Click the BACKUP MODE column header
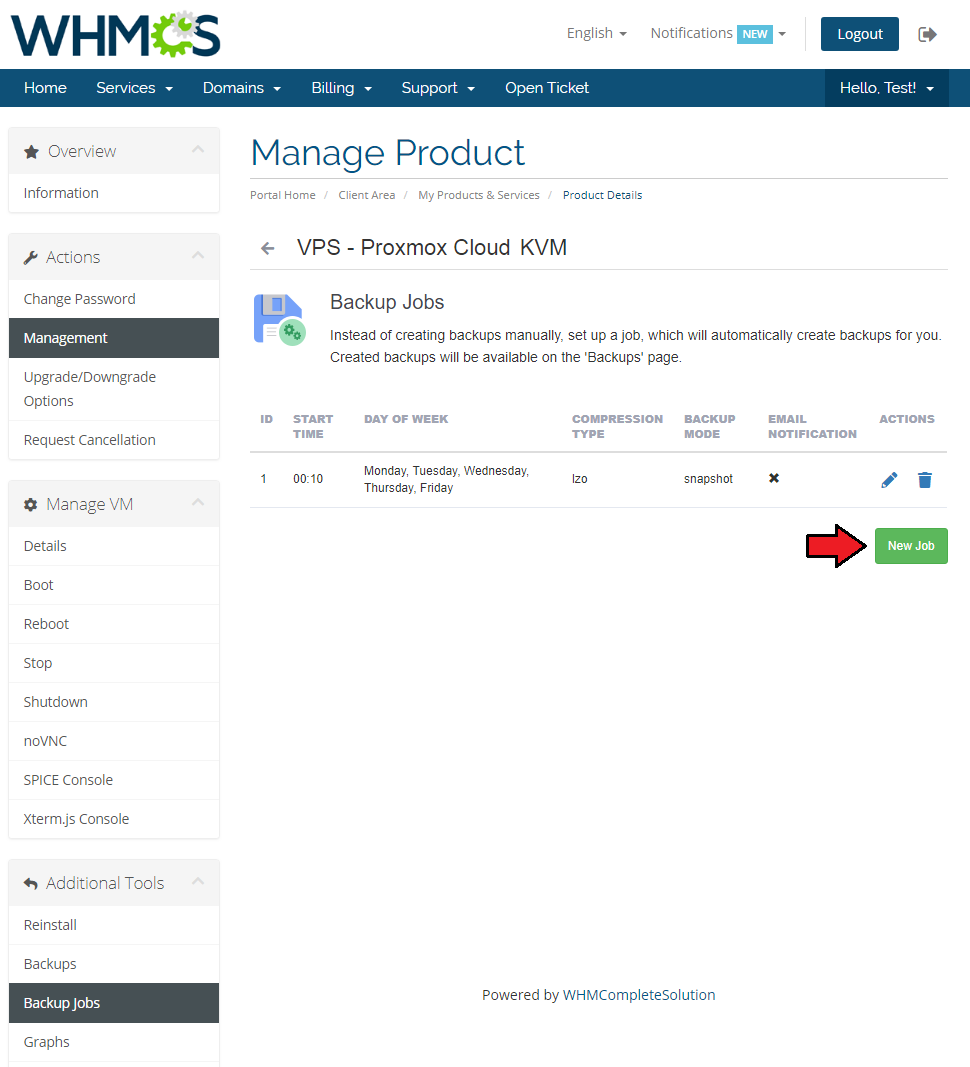This screenshot has width=970, height=1067. tap(709, 427)
